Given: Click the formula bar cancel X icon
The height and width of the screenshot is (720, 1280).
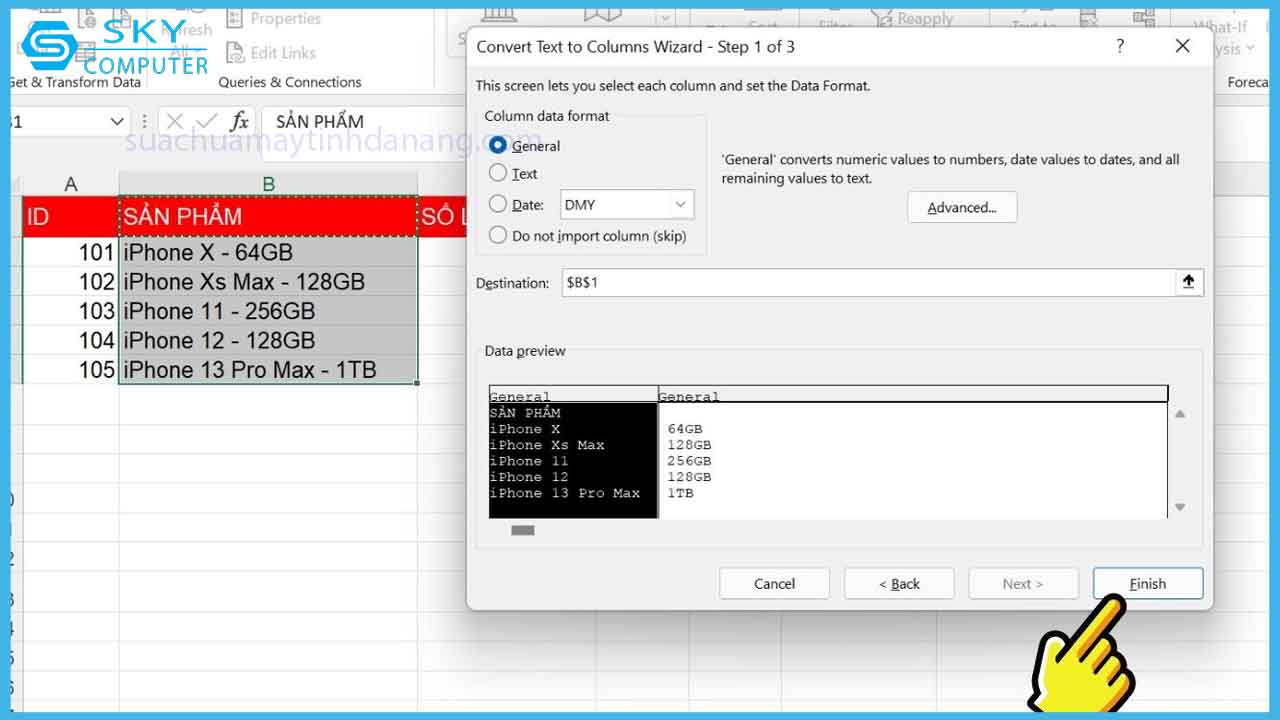Looking at the screenshot, I should 175,122.
